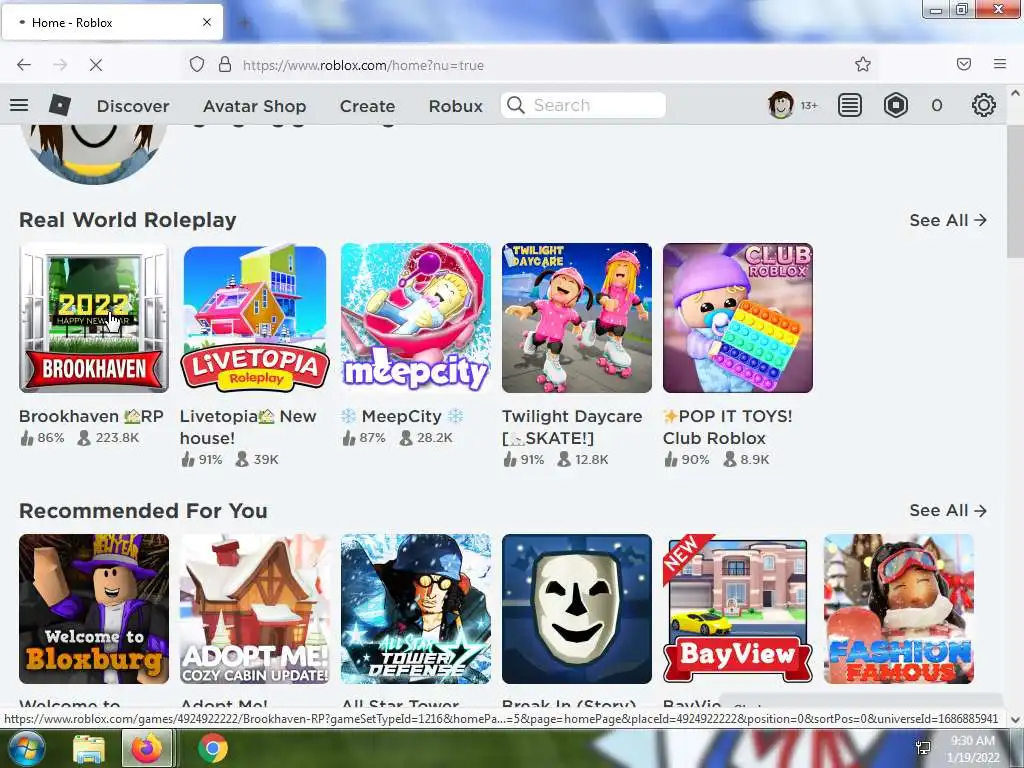The height and width of the screenshot is (768, 1024).
Task: Open the Livetopia New house title link
Action: click(x=248, y=427)
